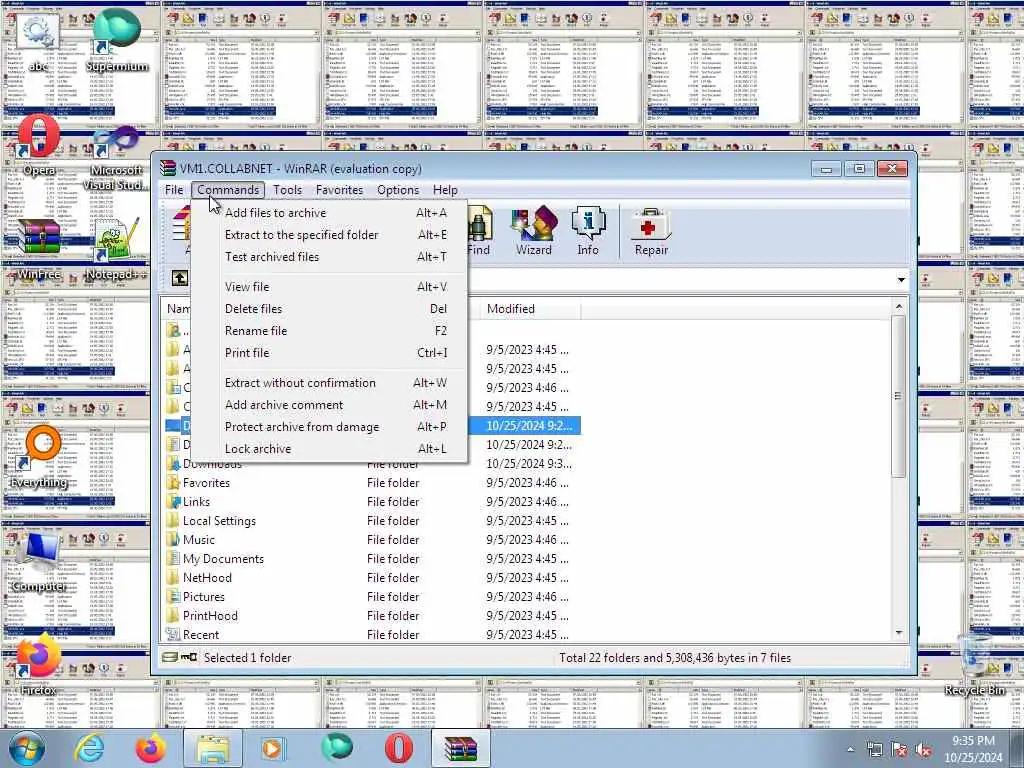Click the drive icon in status bar
This screenshot has height=768, width=1024.
(x=170, y=657)
